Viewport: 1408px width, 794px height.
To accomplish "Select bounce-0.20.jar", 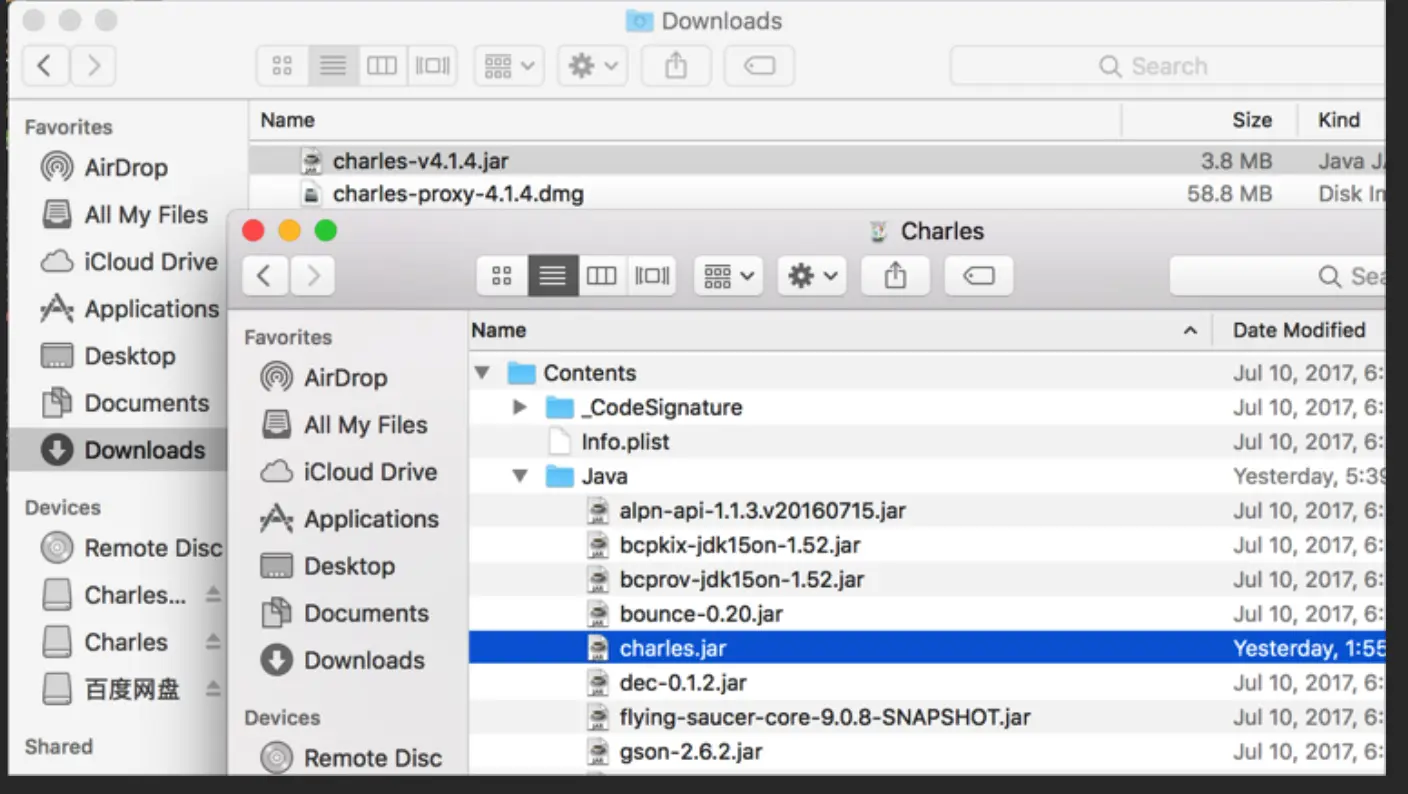I will [x=926, y=614].
